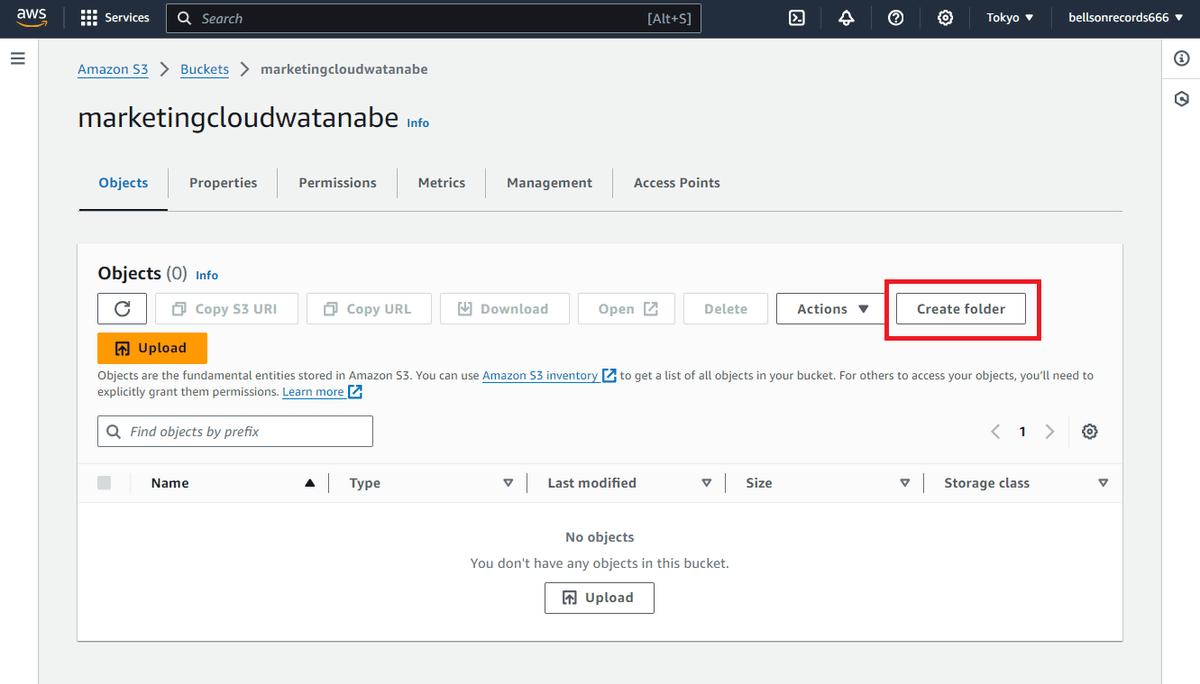Open the Permissions tab
Screen dimensions: 1200x684
coord(338,183)
